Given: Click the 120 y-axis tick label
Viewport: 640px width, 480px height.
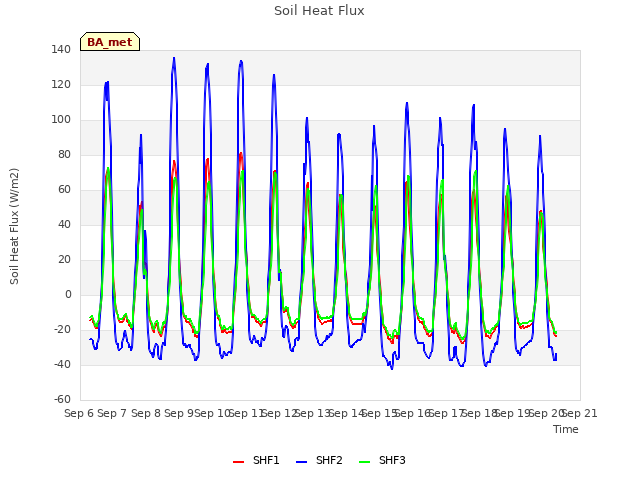Looking at the screenshot, I should (x=61, y=85).
